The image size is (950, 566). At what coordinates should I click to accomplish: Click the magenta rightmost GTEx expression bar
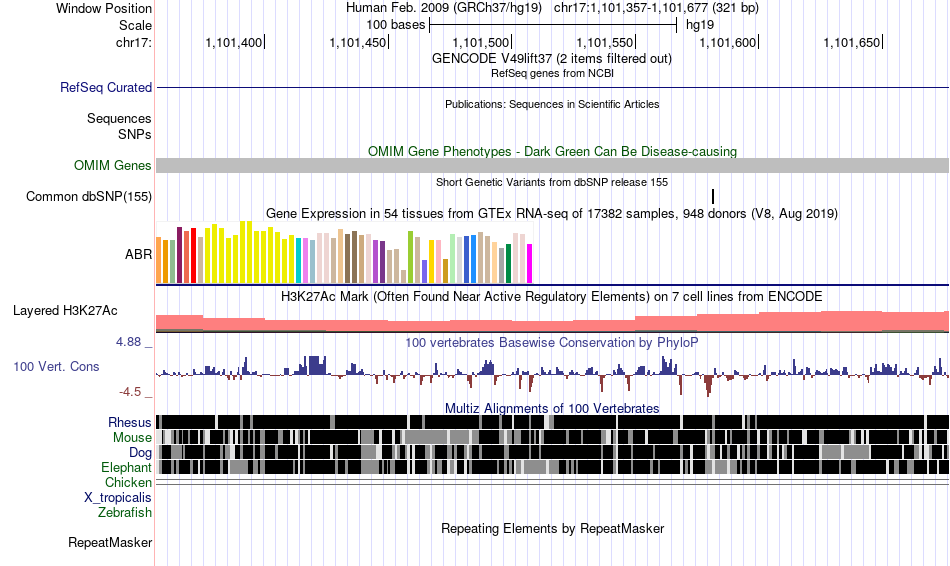[530, 264]
